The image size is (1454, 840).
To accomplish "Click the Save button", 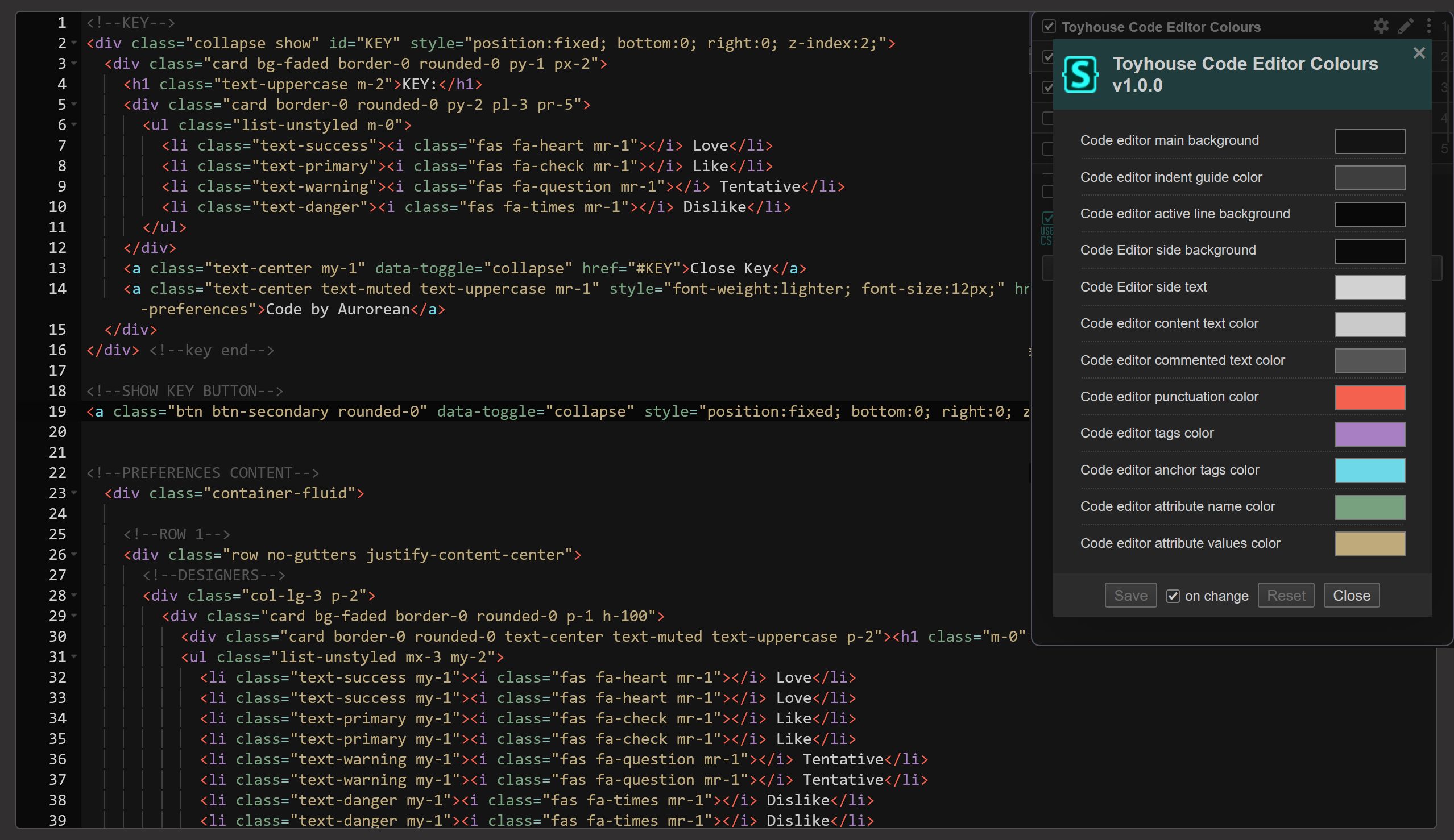I will click(x=1131, y=595).
